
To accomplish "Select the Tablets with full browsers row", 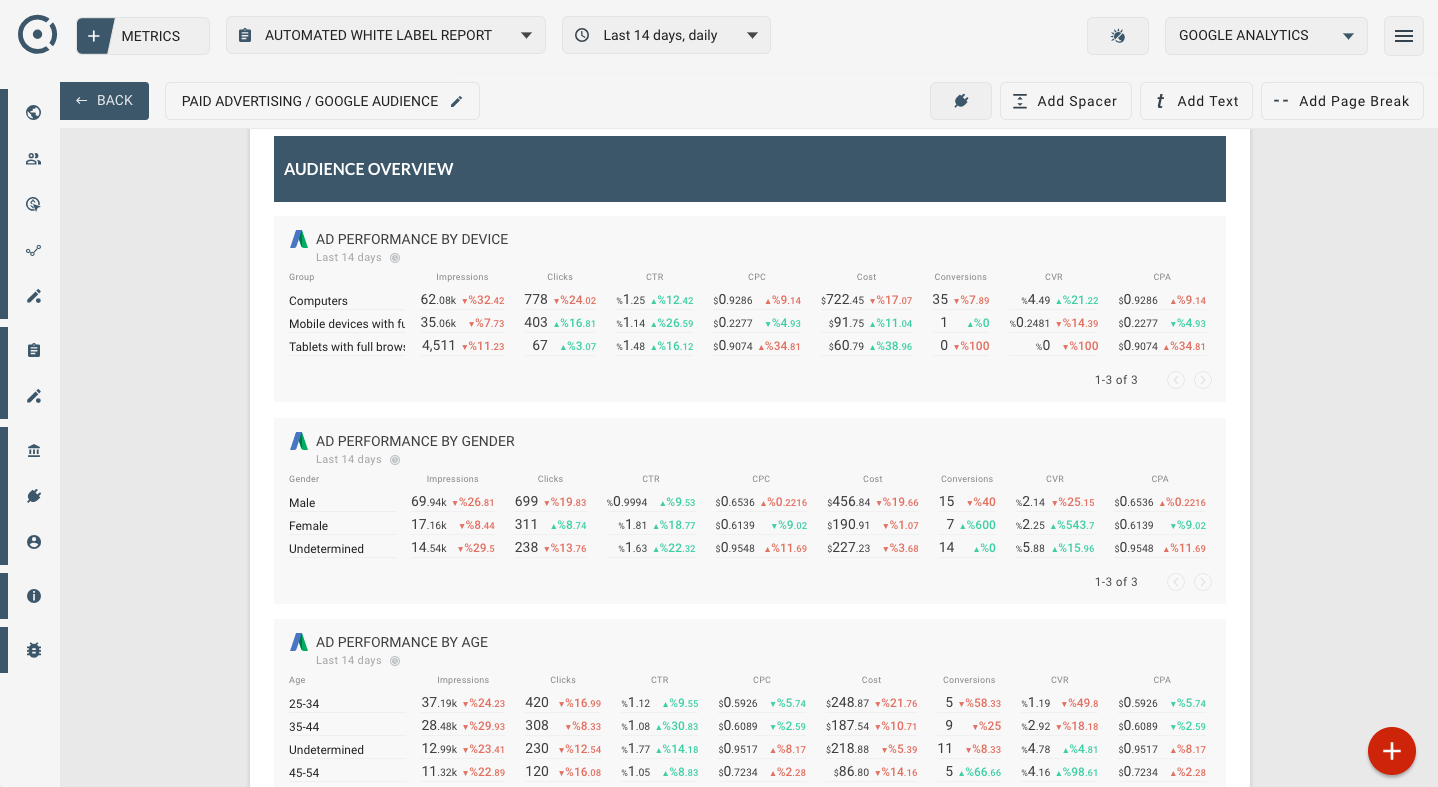I will click(347, 347).
